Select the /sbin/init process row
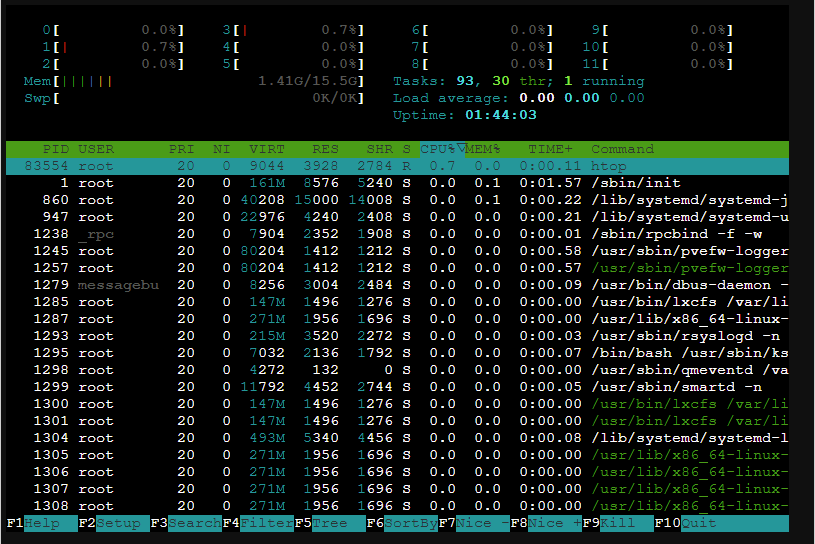815x544 pixels. pyautogui.click(x=400, y=183)
